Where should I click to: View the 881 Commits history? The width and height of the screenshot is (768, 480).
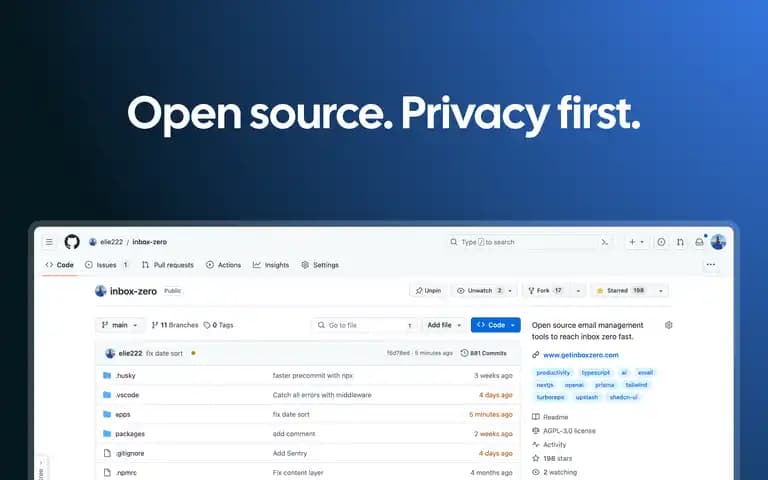tap(483, 353)
